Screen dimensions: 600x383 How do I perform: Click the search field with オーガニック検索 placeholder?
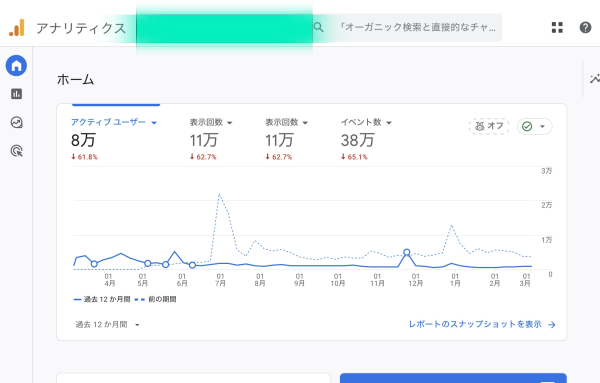pyautogui.click(x=407, y=27)
